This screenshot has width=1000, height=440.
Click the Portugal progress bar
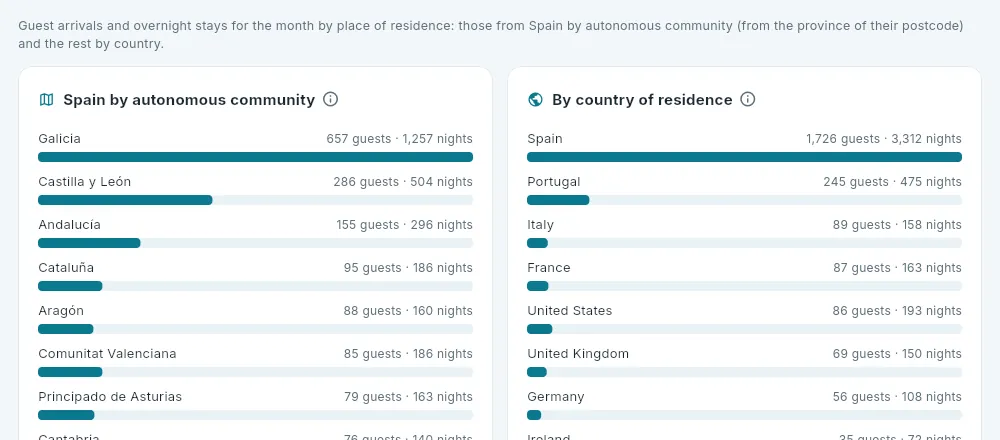coord(744,200)
